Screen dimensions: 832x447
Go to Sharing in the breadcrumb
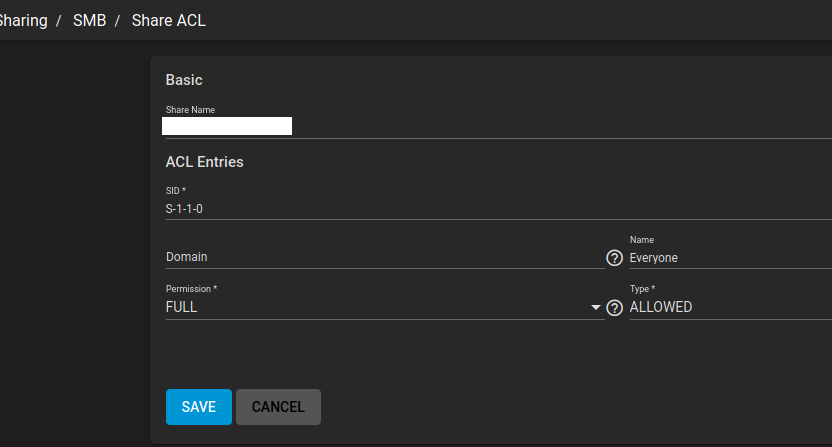click(x=23, y=21)
